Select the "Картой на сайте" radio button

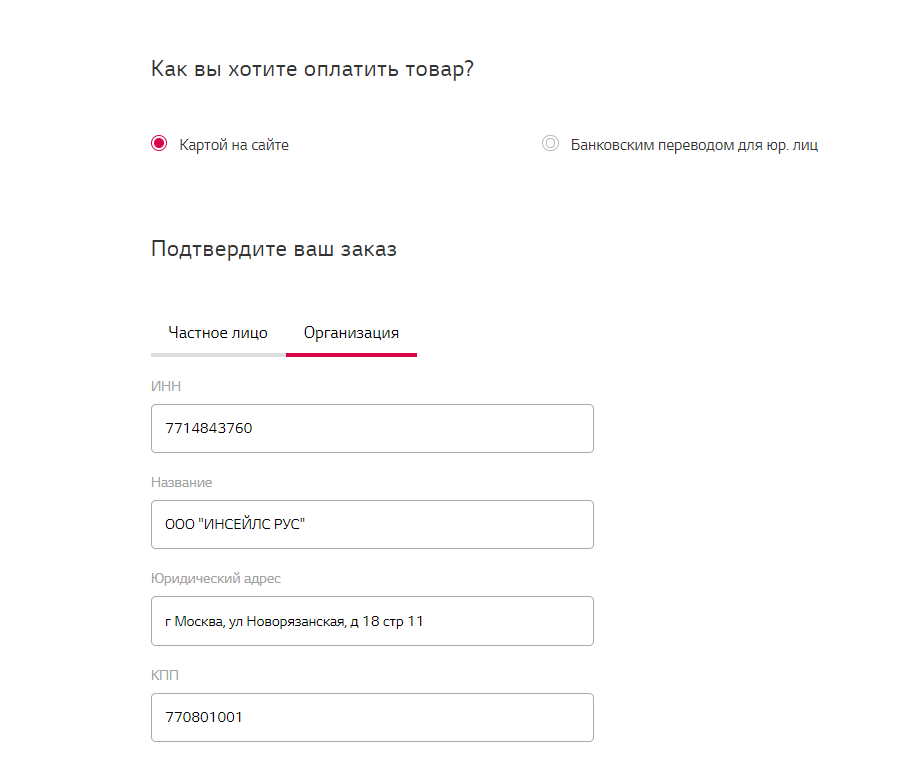159,144
